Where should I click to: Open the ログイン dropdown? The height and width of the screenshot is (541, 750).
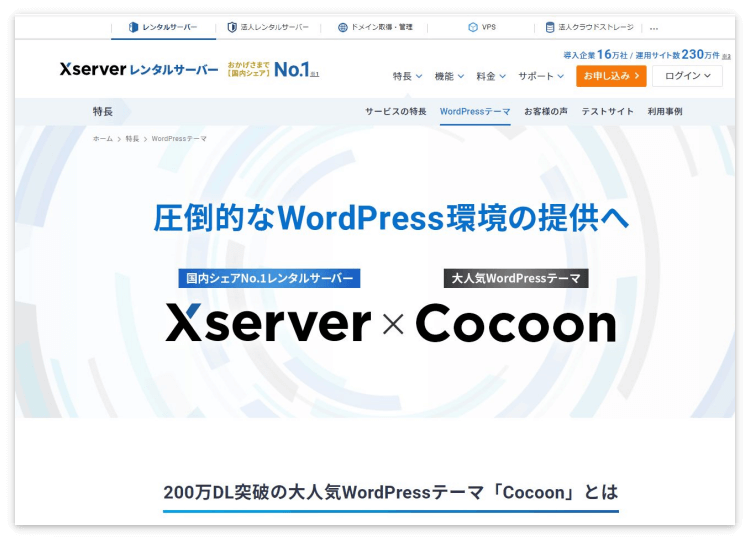coord(687,76)
